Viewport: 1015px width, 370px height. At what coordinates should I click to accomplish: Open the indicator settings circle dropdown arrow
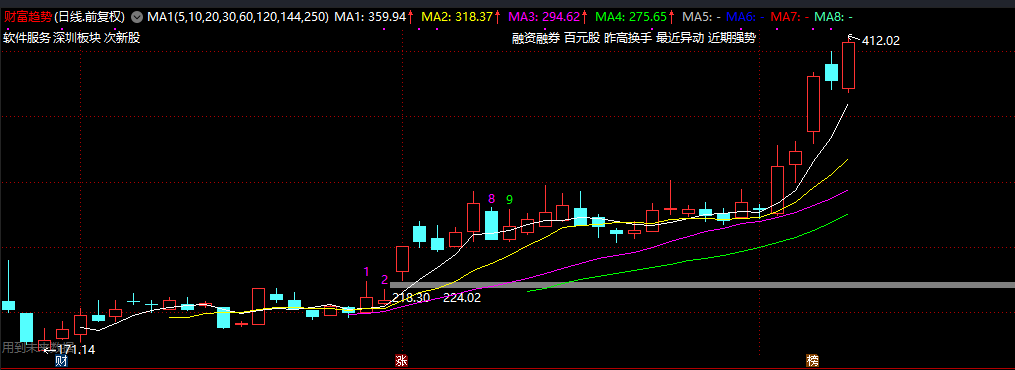coord(137,17)
